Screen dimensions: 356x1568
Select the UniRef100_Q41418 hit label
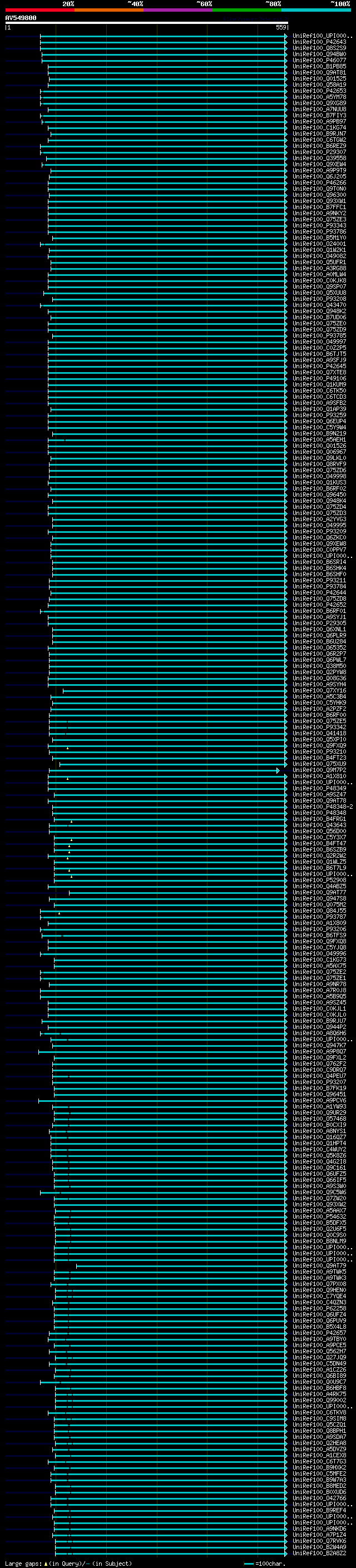pos(319,734)
